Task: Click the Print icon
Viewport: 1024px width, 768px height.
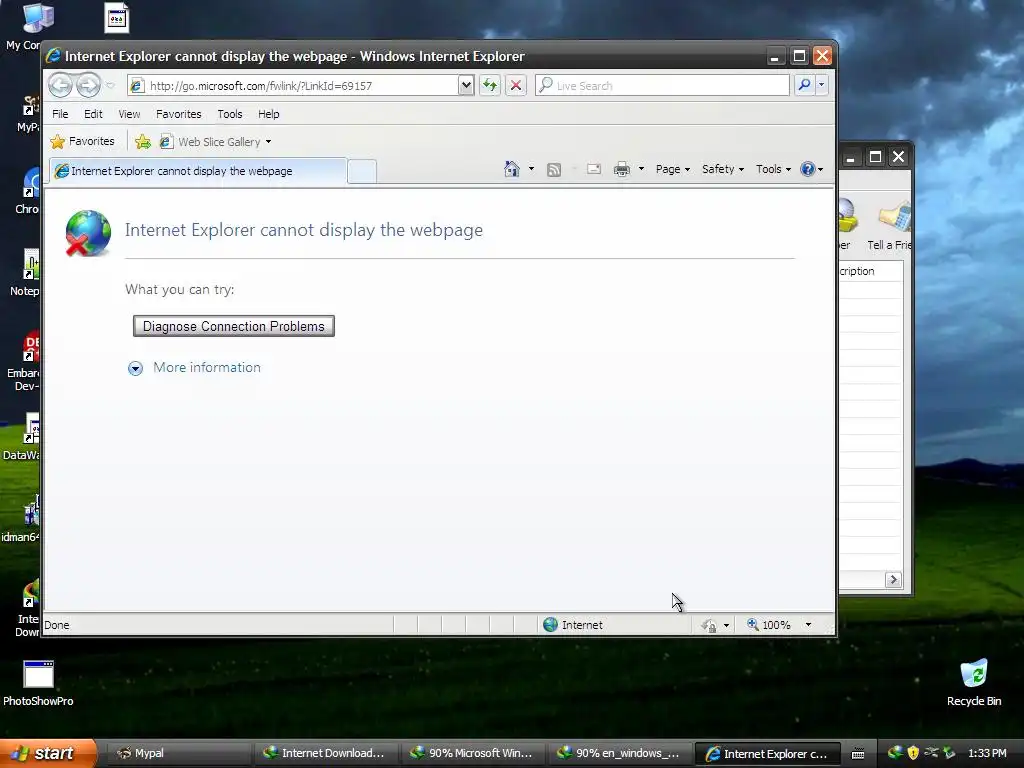Action: [622, 169]
